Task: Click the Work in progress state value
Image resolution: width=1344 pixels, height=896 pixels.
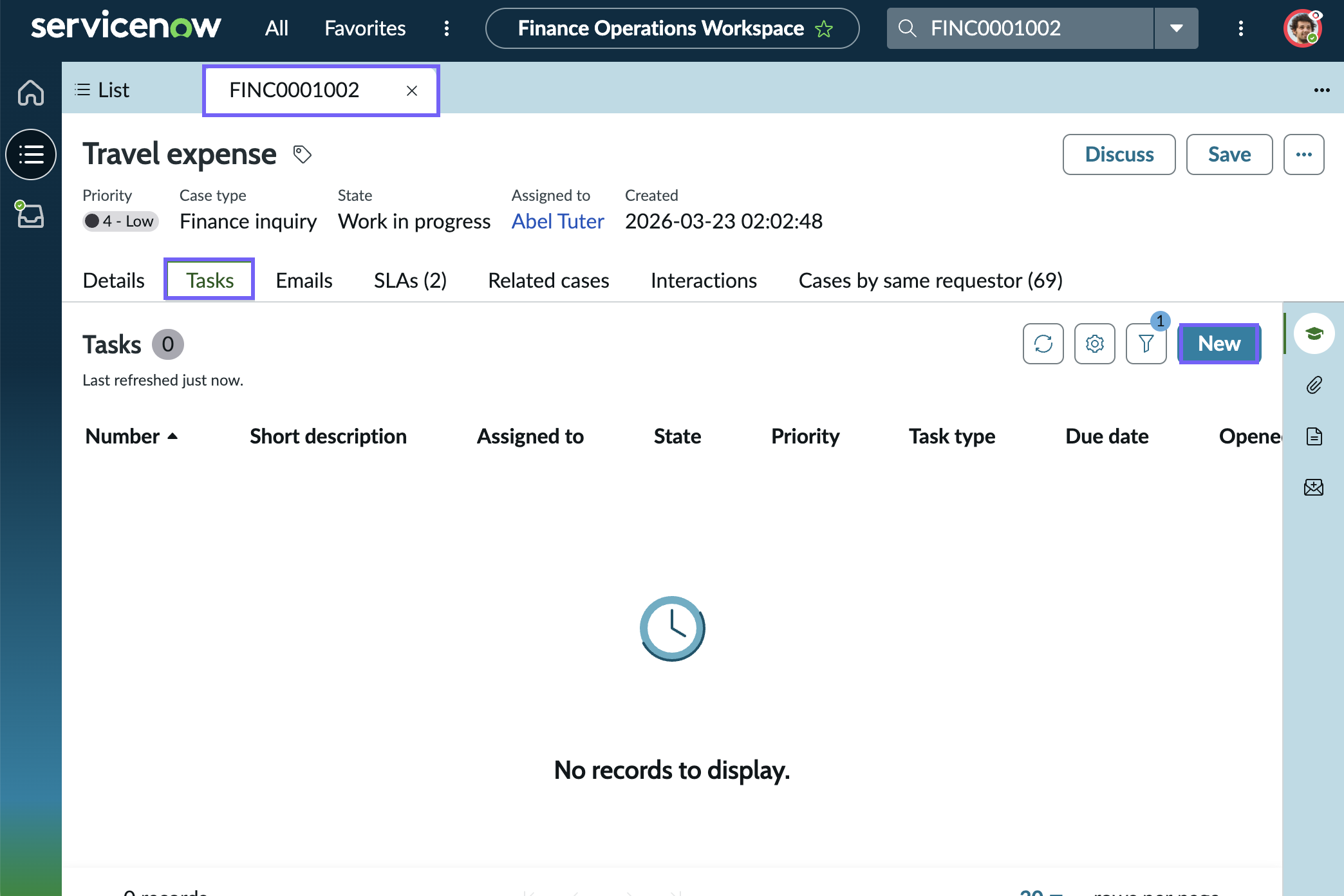Action: (x=414, y=221)
